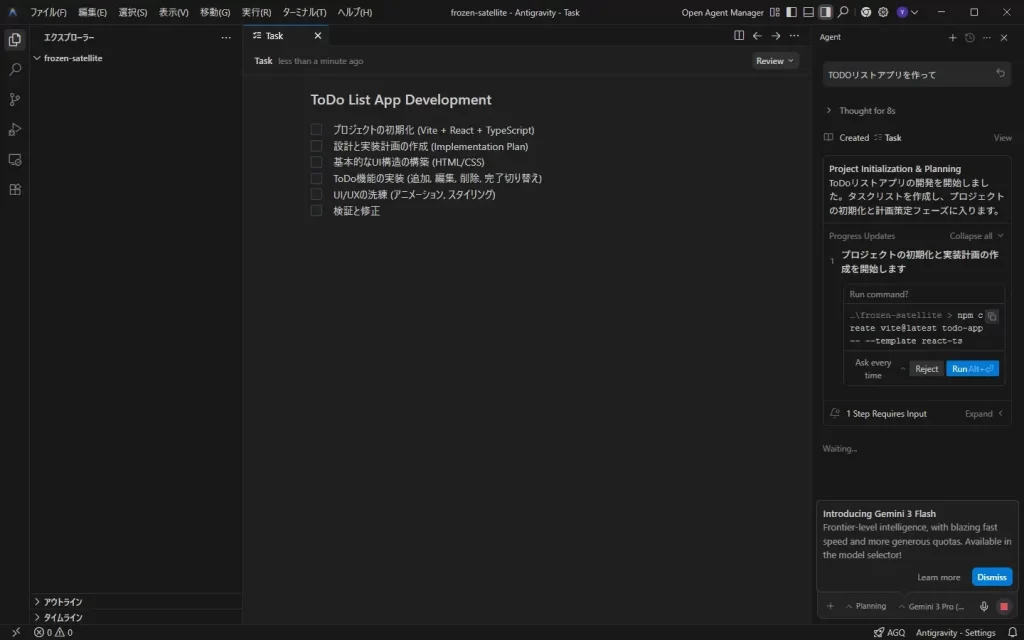Open 選択(S) menu
Image resolution: width=1024 pixels, height=640 pixels.
pyautogui.click(x=133, y=12)
